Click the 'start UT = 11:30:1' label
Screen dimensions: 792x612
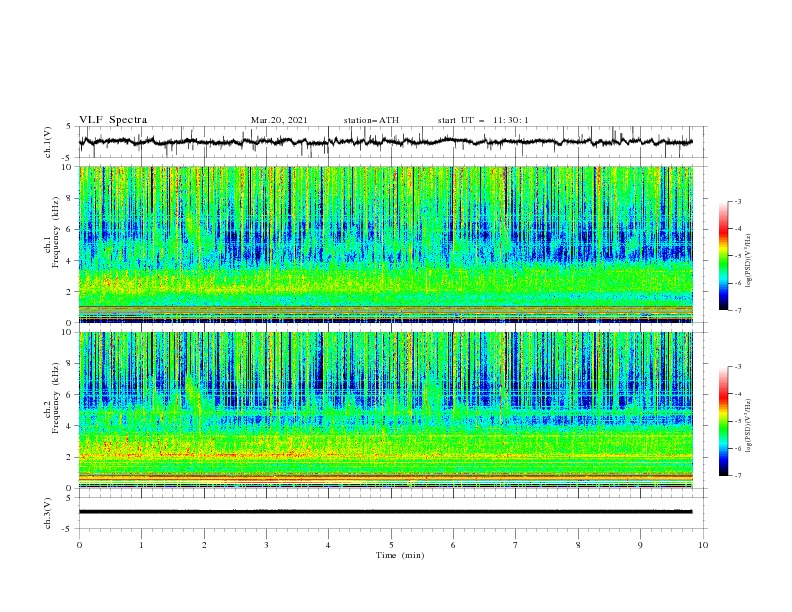(483, 120)
